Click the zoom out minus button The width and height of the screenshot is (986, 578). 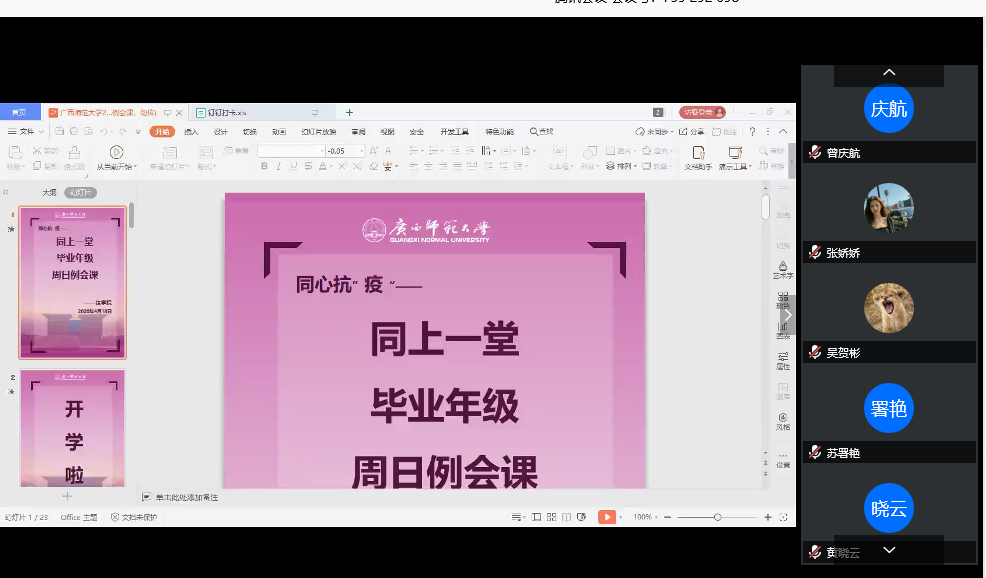point(667,517)
